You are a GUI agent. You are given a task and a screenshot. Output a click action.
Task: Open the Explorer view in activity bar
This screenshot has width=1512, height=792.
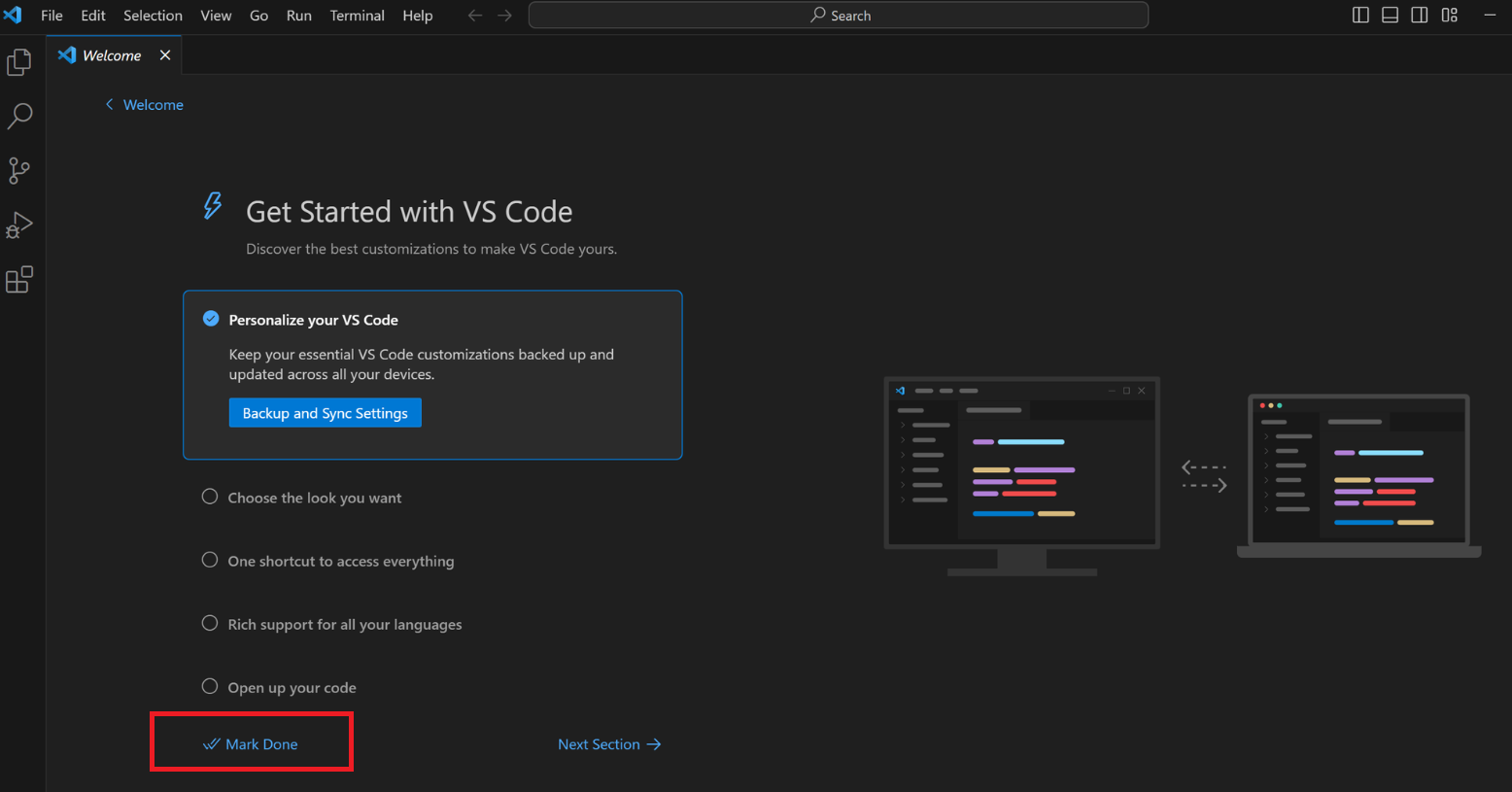click(x=19, y=62)
